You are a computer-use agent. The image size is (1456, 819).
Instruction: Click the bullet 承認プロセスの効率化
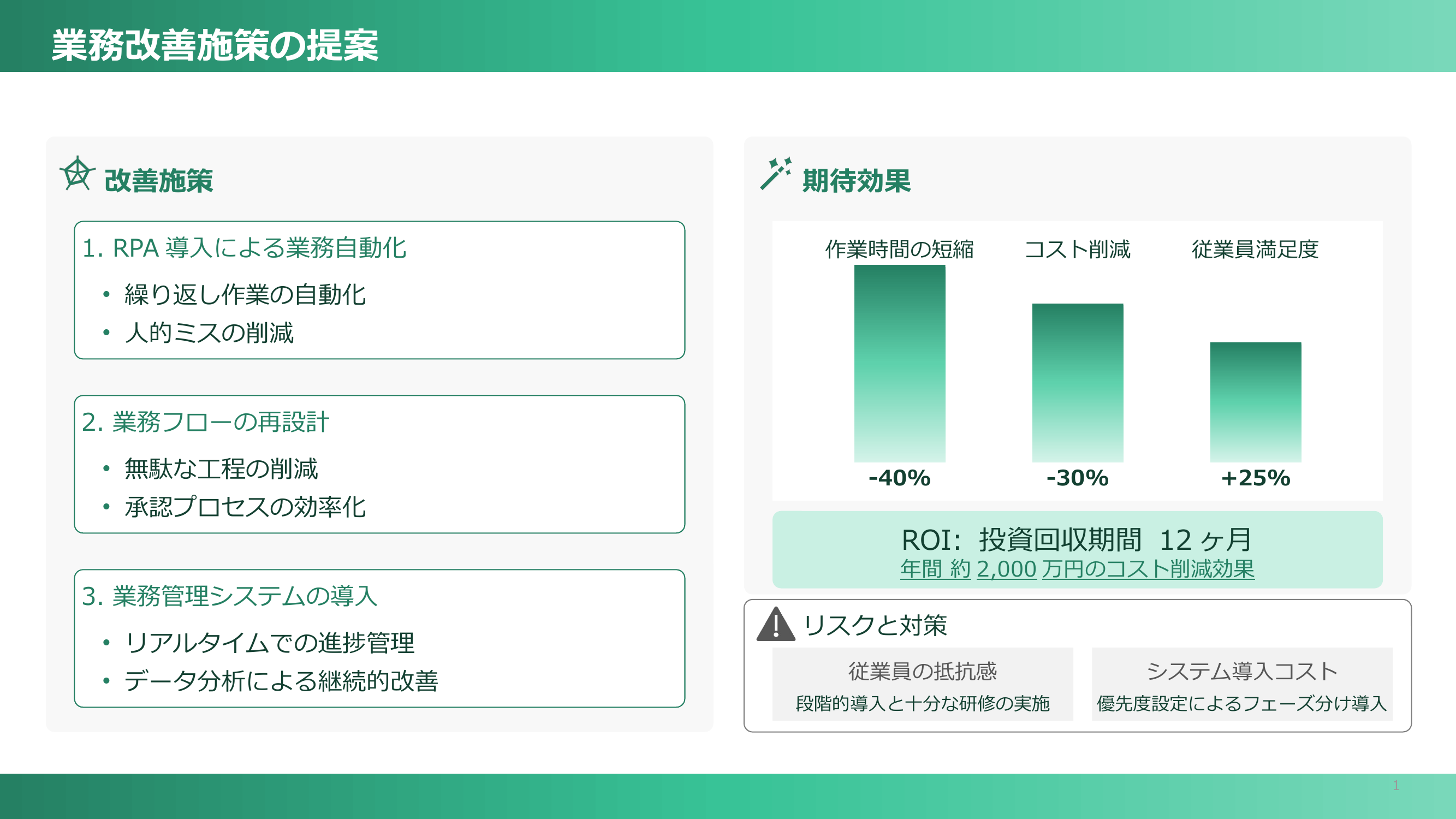click(245, 507)
